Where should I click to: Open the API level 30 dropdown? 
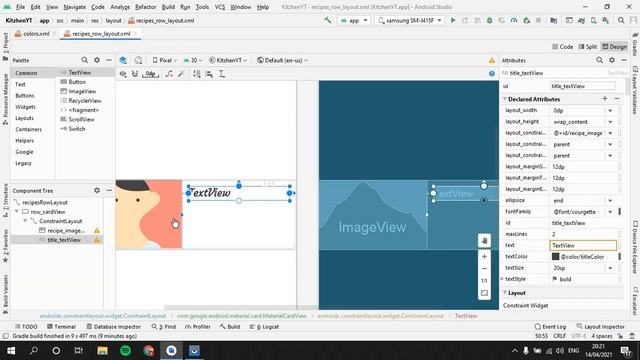click(x=192, y=60)
